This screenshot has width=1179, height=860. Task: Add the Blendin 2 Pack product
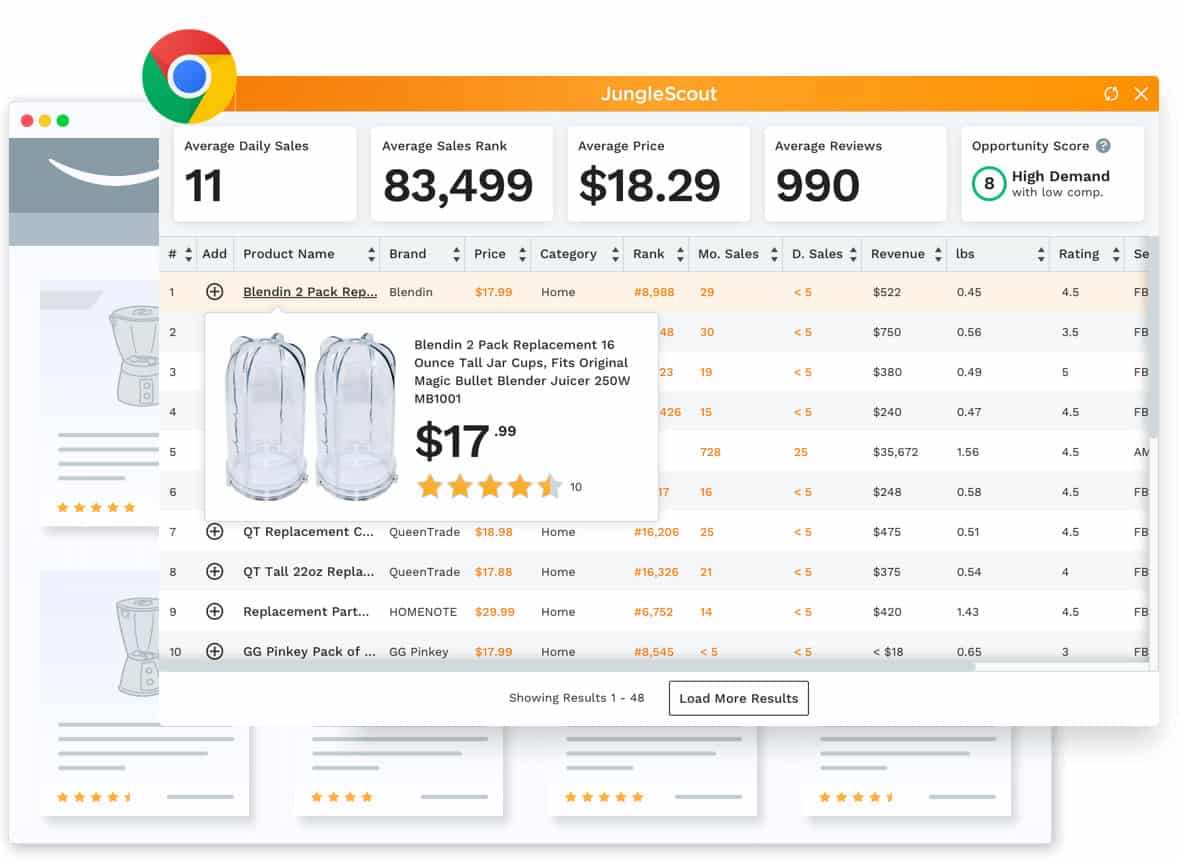[214, 292]
